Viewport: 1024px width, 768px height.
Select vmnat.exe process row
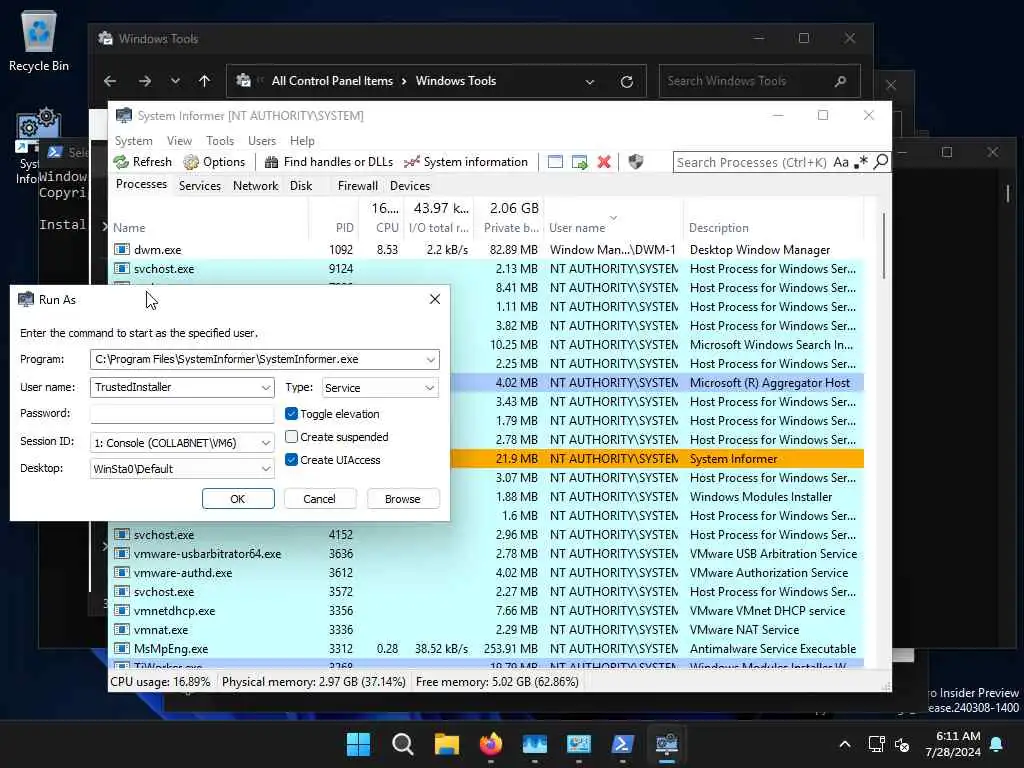[x=488, y=630]
